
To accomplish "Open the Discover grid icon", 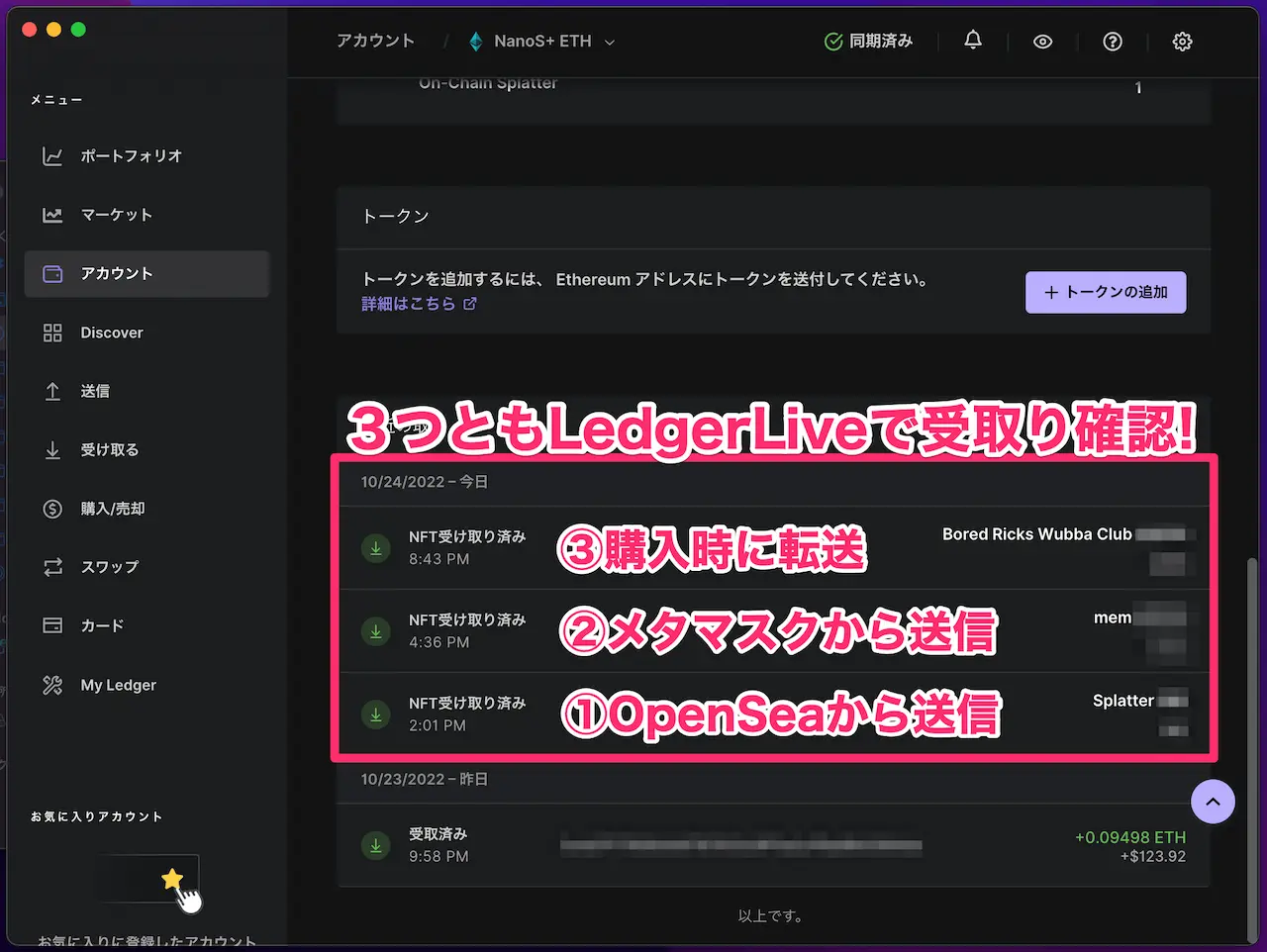I will [x=52, y=333].
